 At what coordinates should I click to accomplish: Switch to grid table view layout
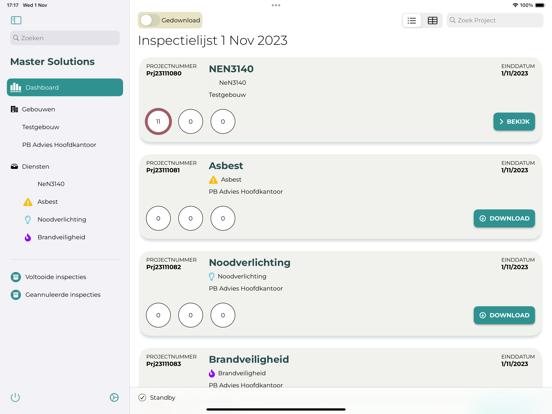[x=432, y=20]
